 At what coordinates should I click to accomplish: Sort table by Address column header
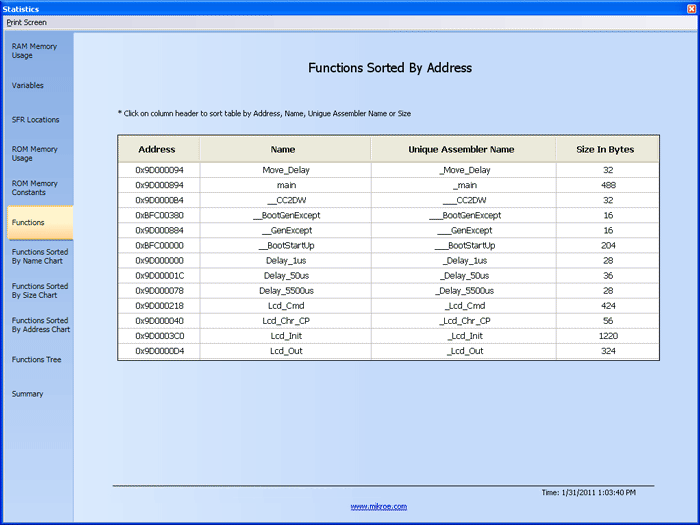coord(159,149)
